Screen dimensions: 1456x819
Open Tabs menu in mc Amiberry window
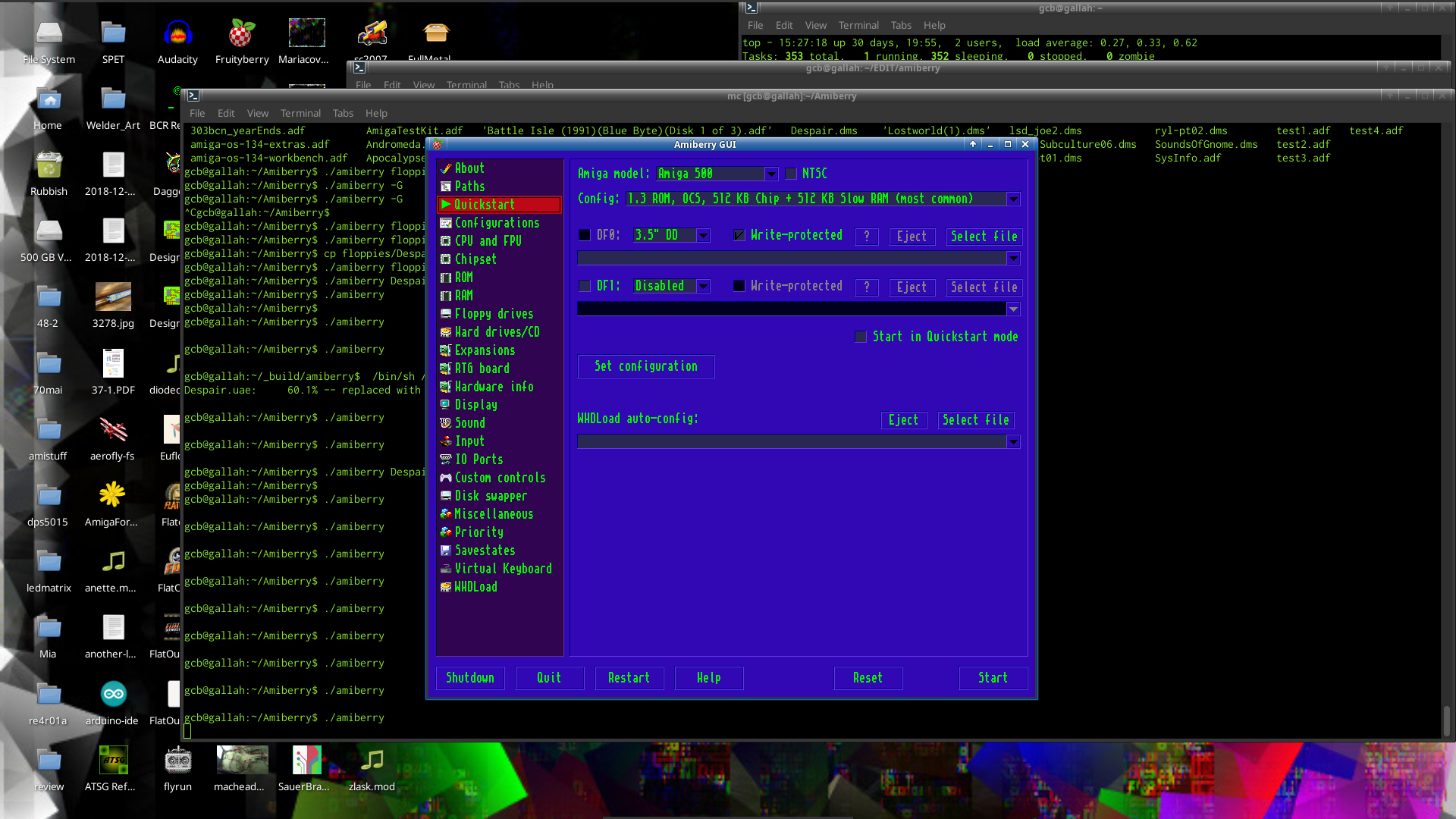pos(343,113)
